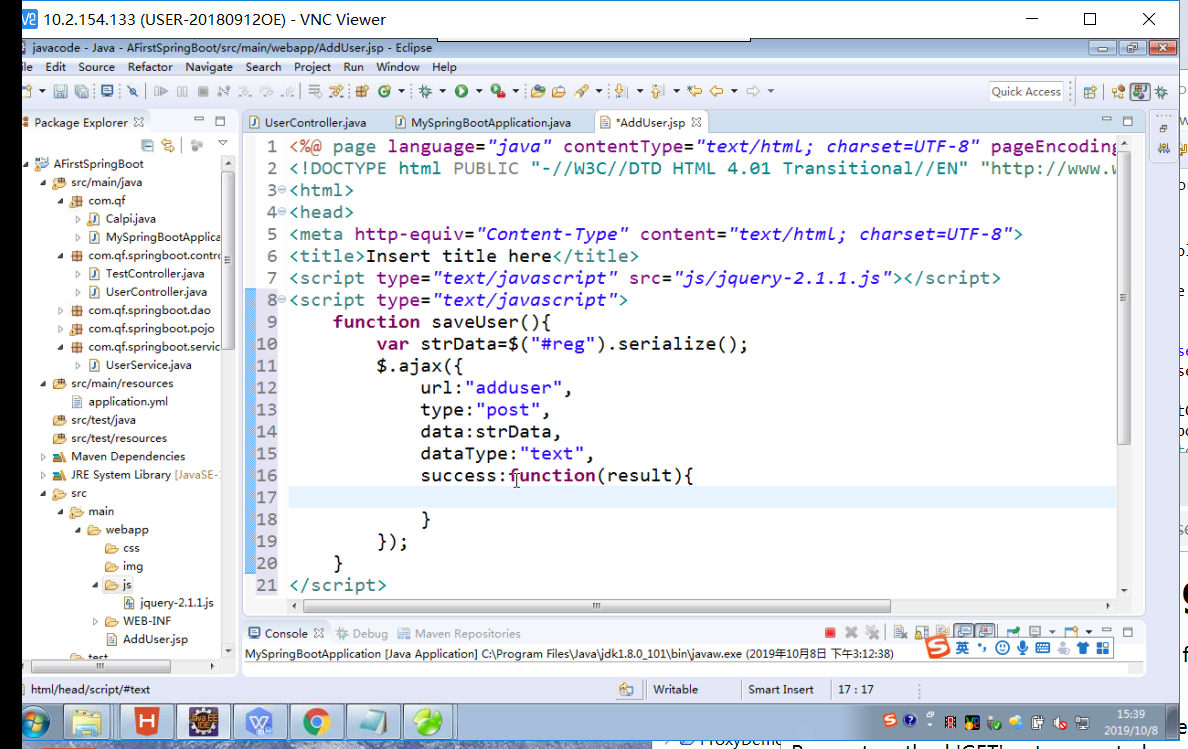Toggle Show Console on standard output change
This screenshot has width=1188, height=749.
pos(964,631)
